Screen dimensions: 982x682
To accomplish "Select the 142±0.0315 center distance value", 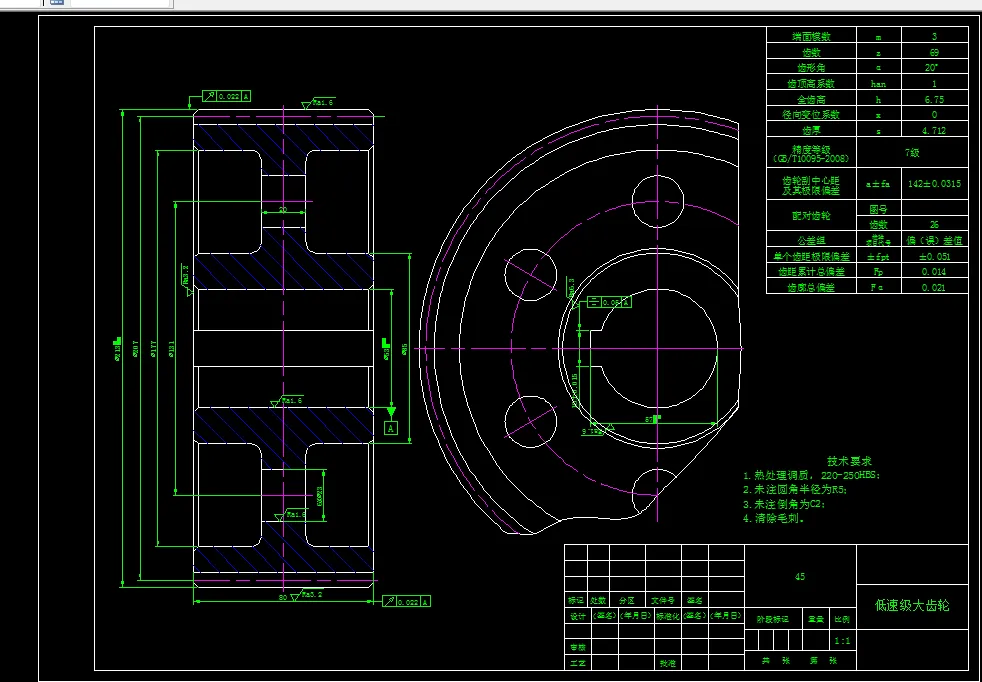I will coord(934,184).
